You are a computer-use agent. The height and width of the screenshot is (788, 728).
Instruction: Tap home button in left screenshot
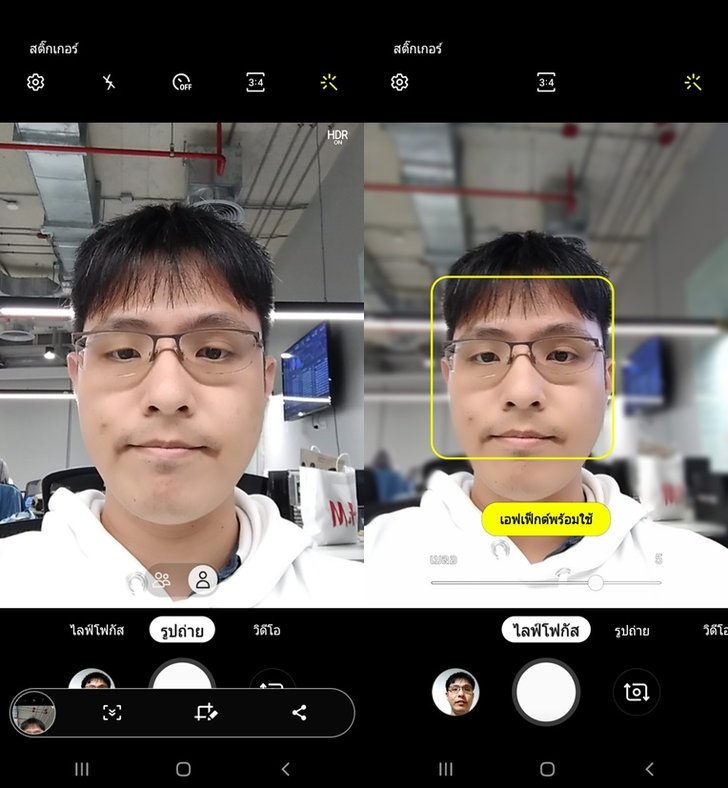[x=183, y=769]
